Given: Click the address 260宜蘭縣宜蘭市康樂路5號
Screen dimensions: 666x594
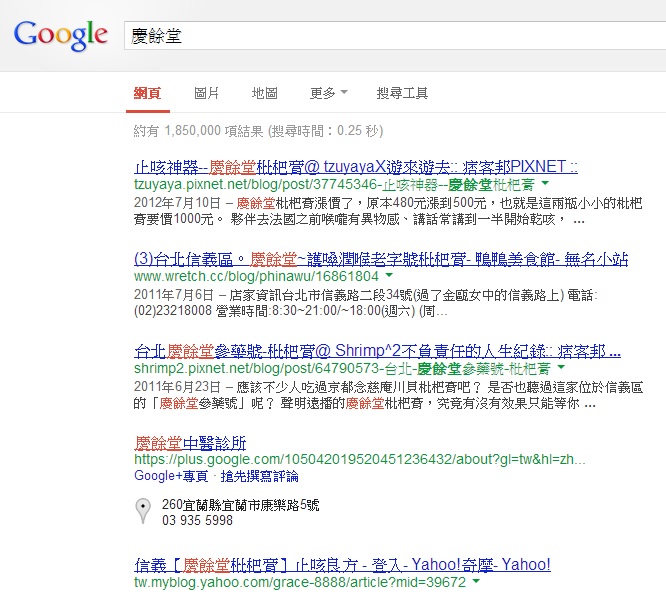Looking at the screenshot, I should [240, 505].
